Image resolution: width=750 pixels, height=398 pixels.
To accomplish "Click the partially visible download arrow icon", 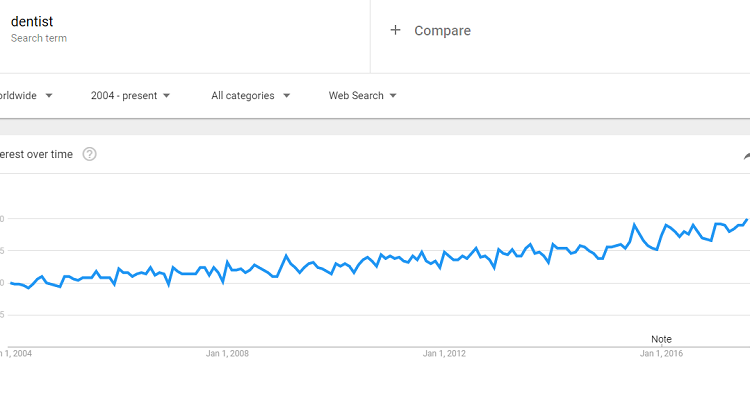I will pos(747,156).
